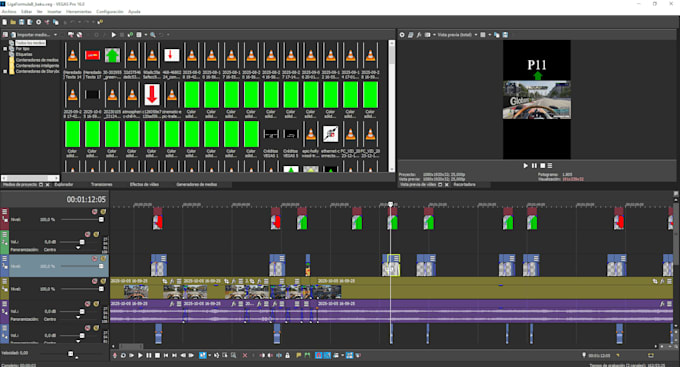Open the Ayuda menu
The width and height of the screenshot is (680, 367).
pyautogui.click(x=134, y=12)
